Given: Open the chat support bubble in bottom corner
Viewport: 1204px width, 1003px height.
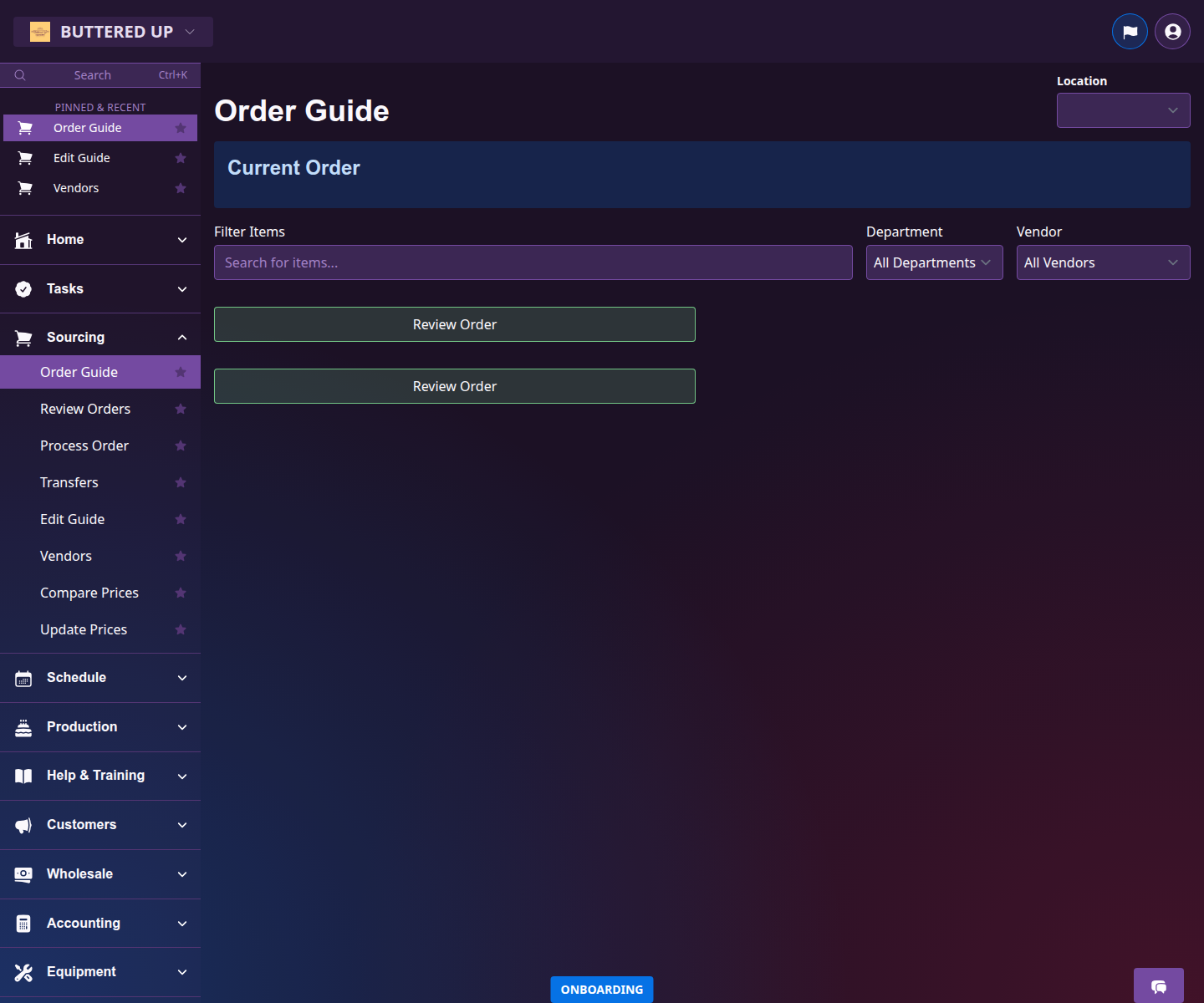Looking at the screenshot, I should click(x=1158, y=987).
